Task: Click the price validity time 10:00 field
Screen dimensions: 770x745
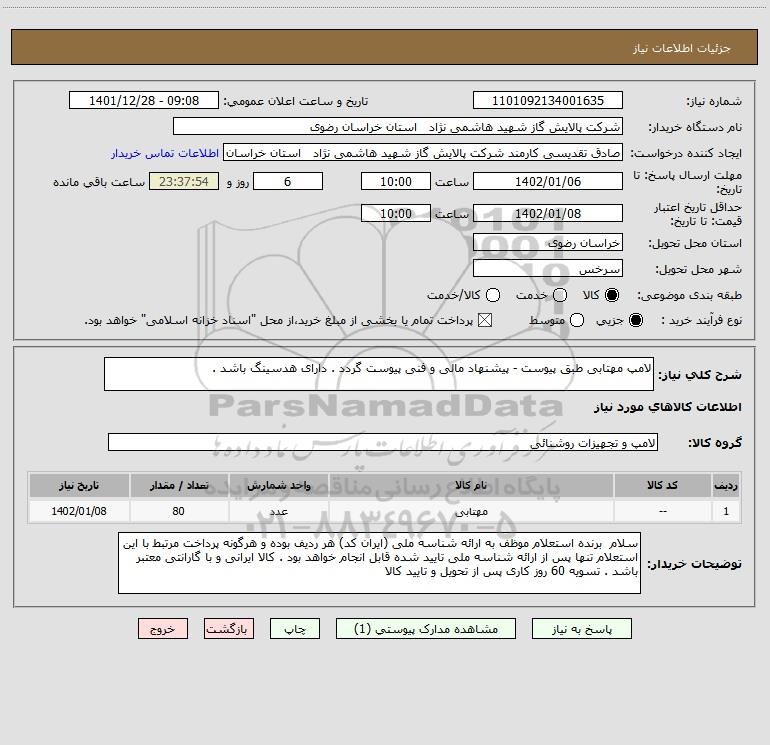Action: coord(396,213)
